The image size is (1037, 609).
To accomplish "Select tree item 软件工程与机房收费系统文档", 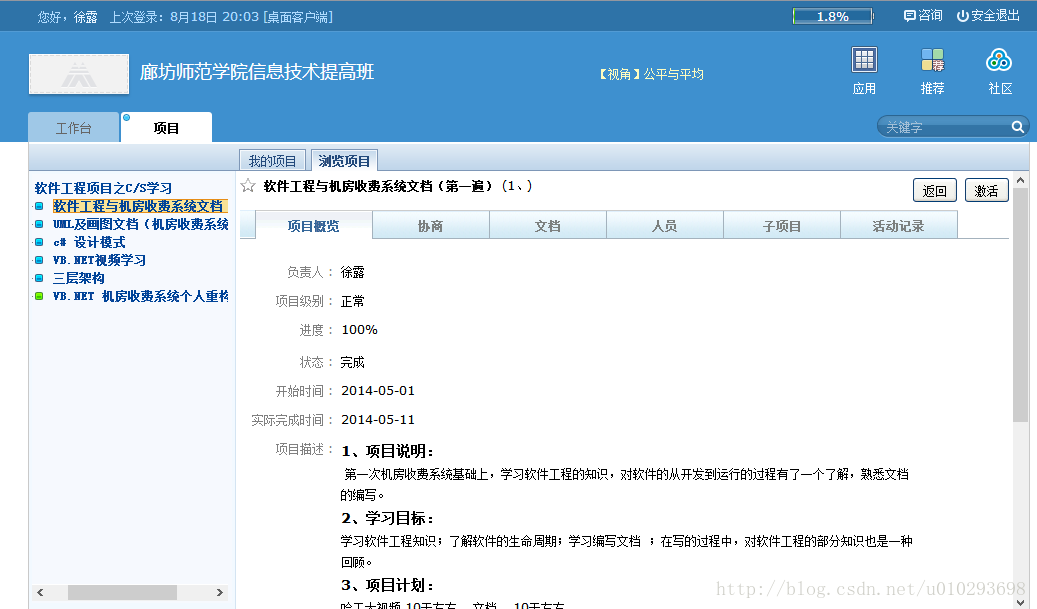I will [x=140, y=206].
